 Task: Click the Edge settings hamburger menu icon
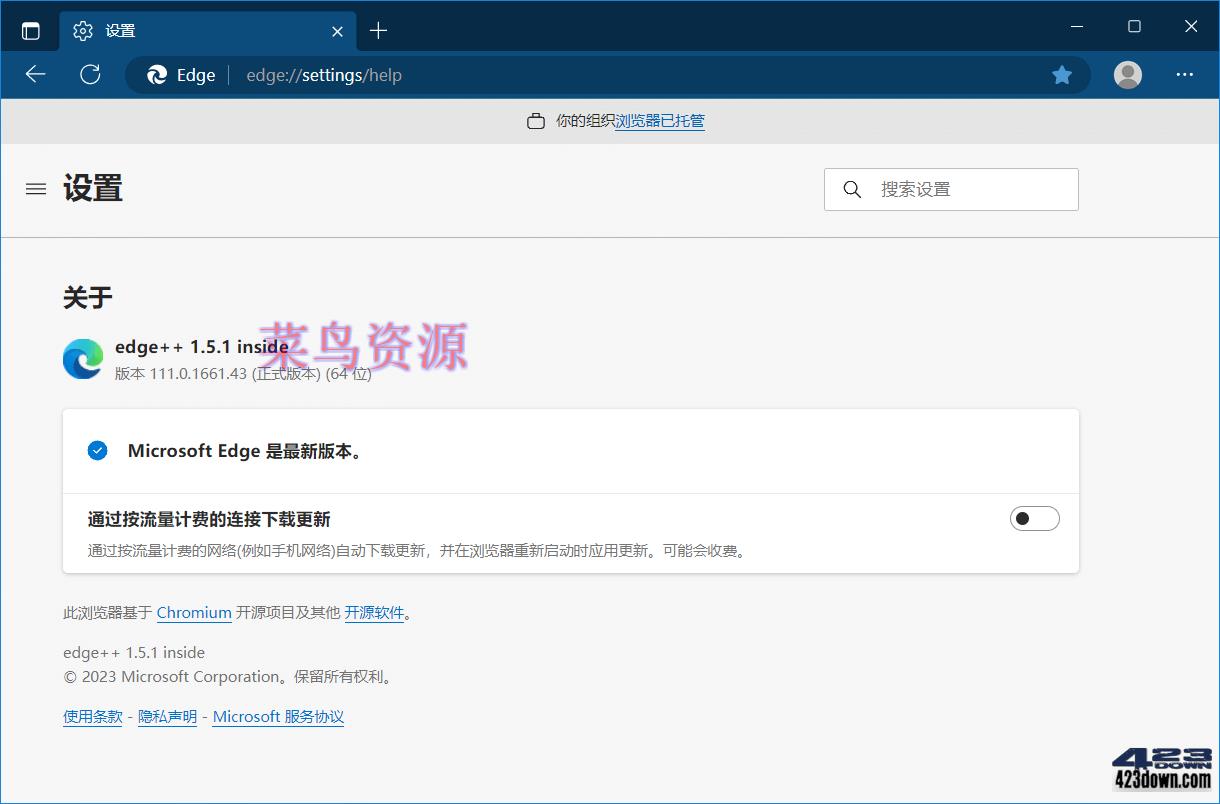click(35, 189)
